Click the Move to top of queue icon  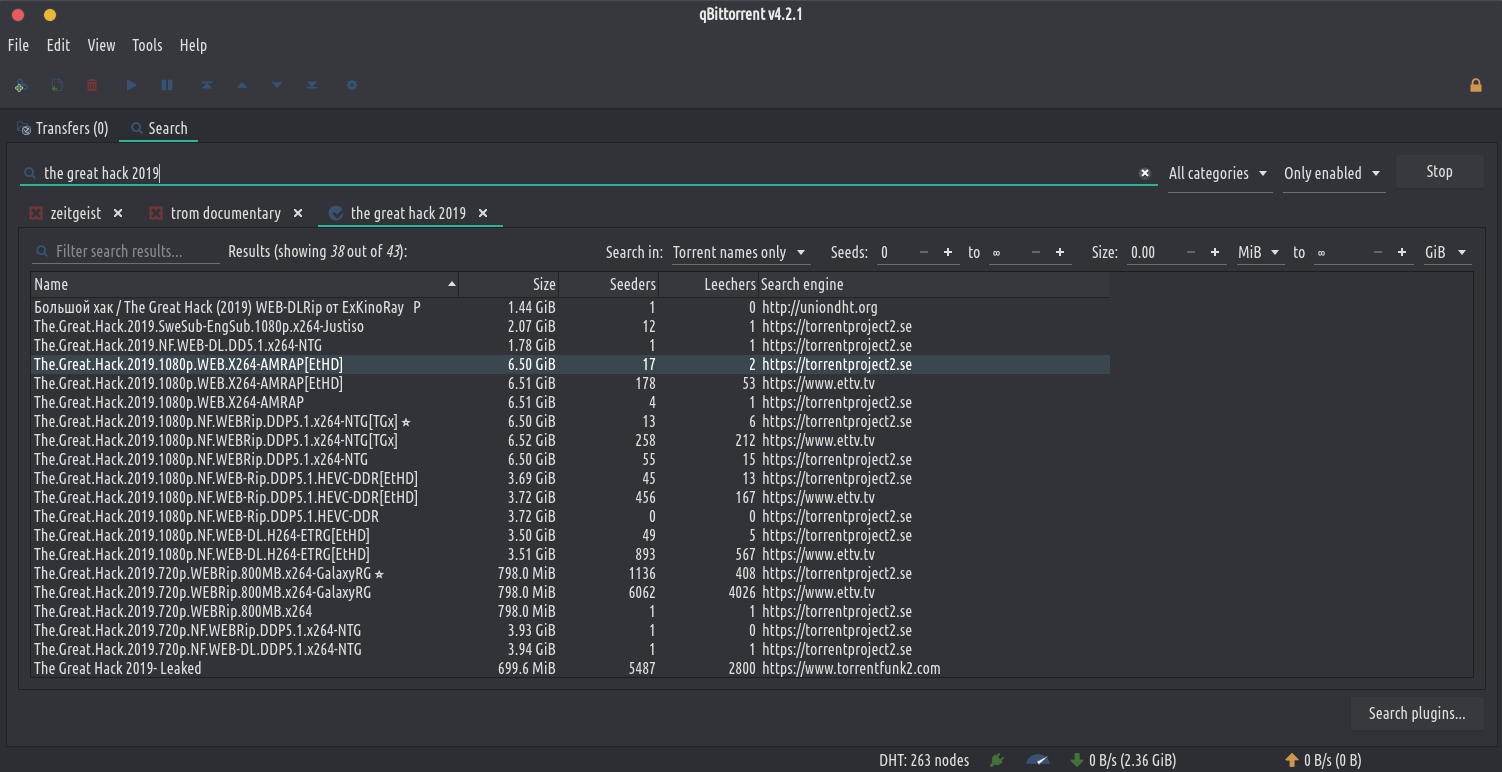point(207,86)
